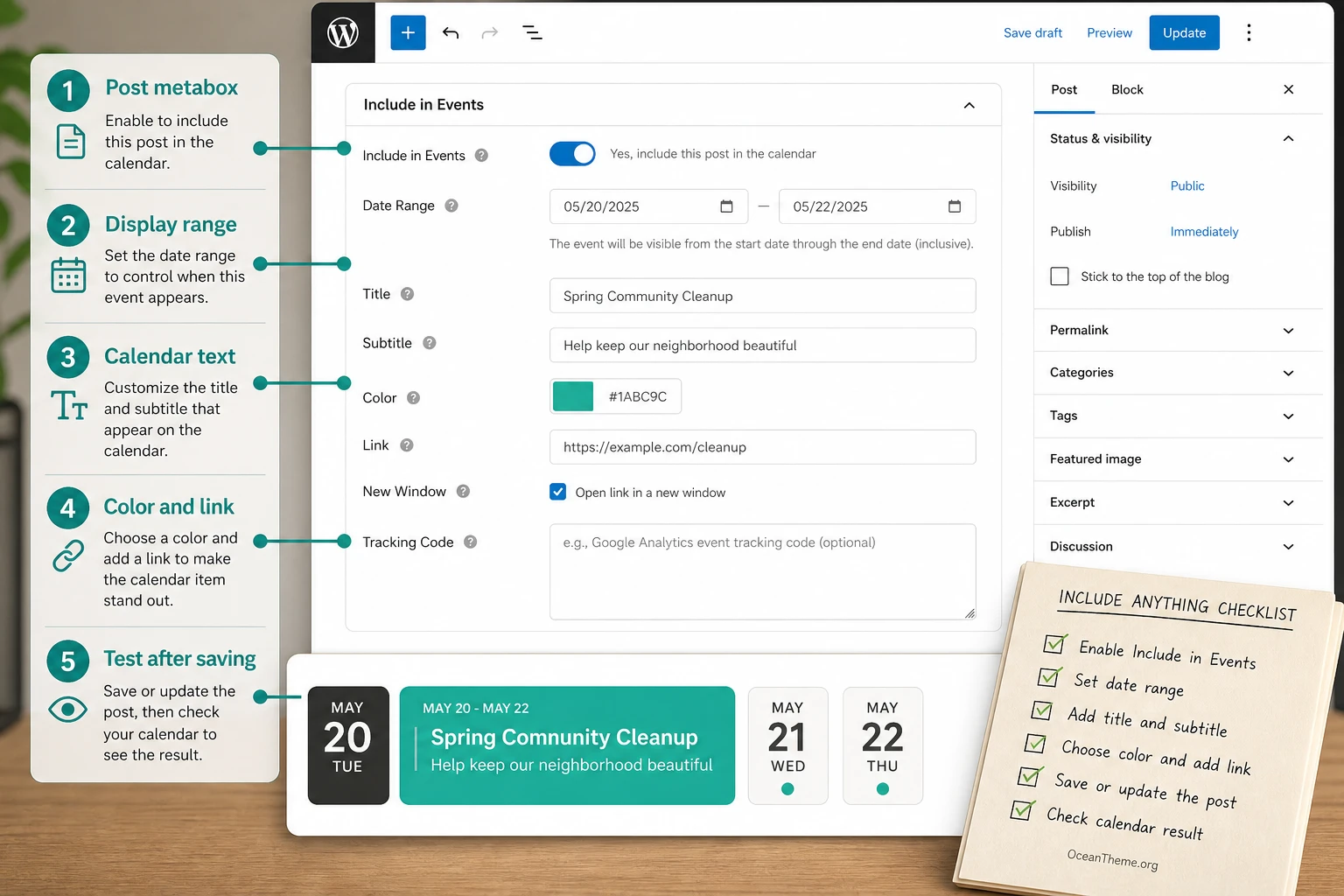Click the Title field with Spring Community Cleanup

click(762, 296)
